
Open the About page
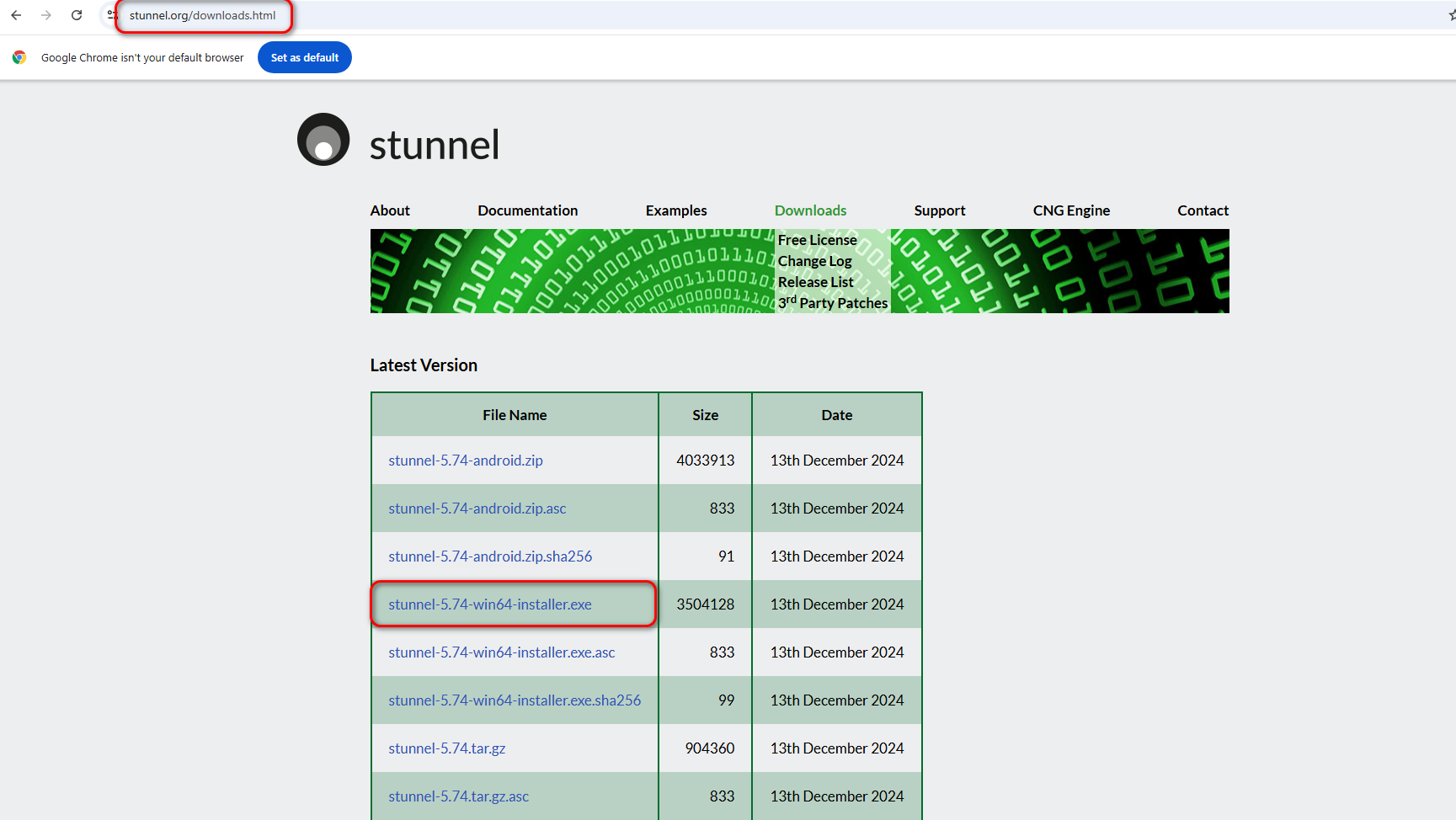[390, 210]
